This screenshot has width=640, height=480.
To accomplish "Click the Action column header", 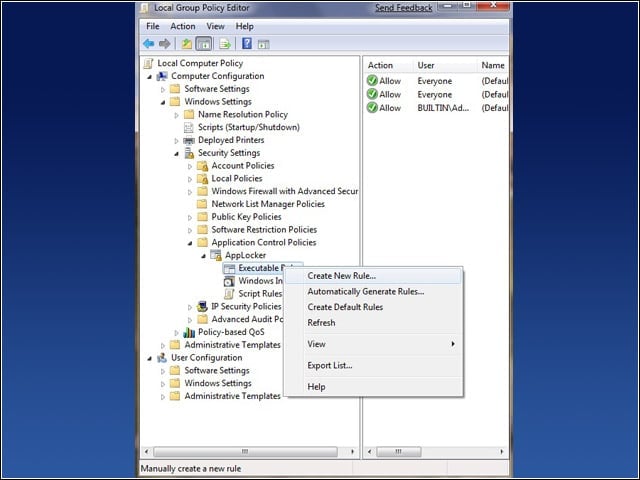I will (x=389, y=65).
